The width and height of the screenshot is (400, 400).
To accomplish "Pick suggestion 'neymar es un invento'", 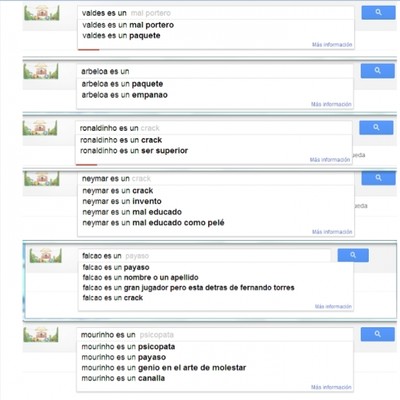I will [x=122, y=201].
